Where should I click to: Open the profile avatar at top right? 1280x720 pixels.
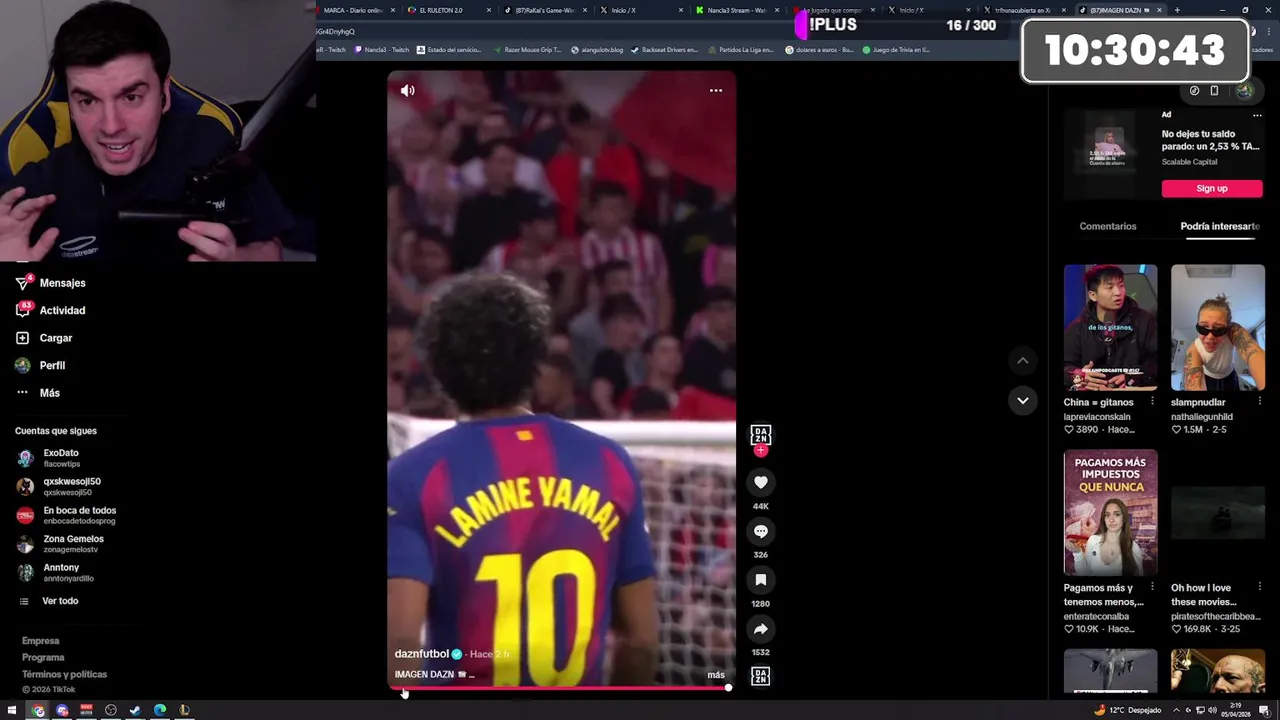pyautogui.click(x=1244, y=91)
